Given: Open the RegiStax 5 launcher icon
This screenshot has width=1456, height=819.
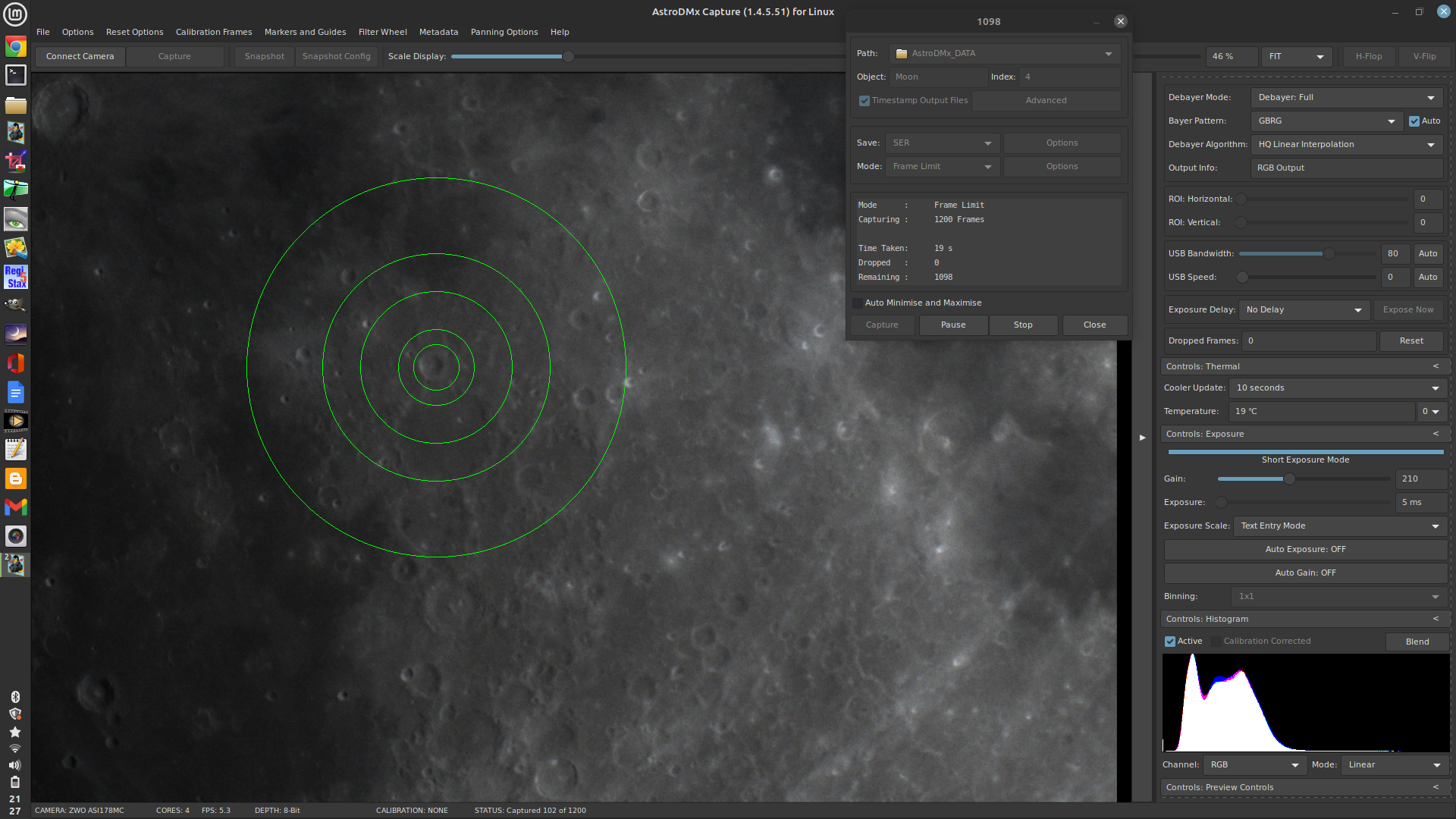Looking at the screenshot, I should click(15, 277).
